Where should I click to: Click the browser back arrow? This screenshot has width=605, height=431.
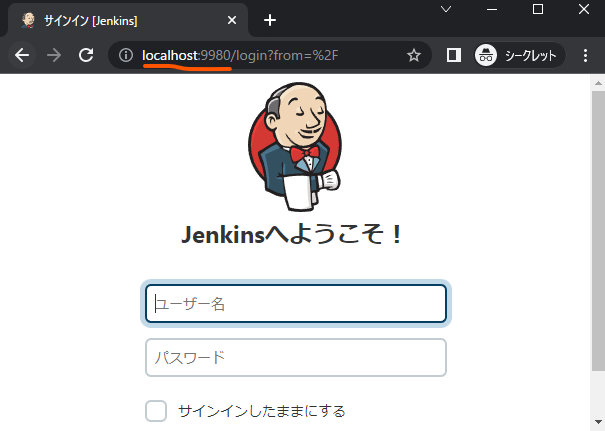pos(22,55)
